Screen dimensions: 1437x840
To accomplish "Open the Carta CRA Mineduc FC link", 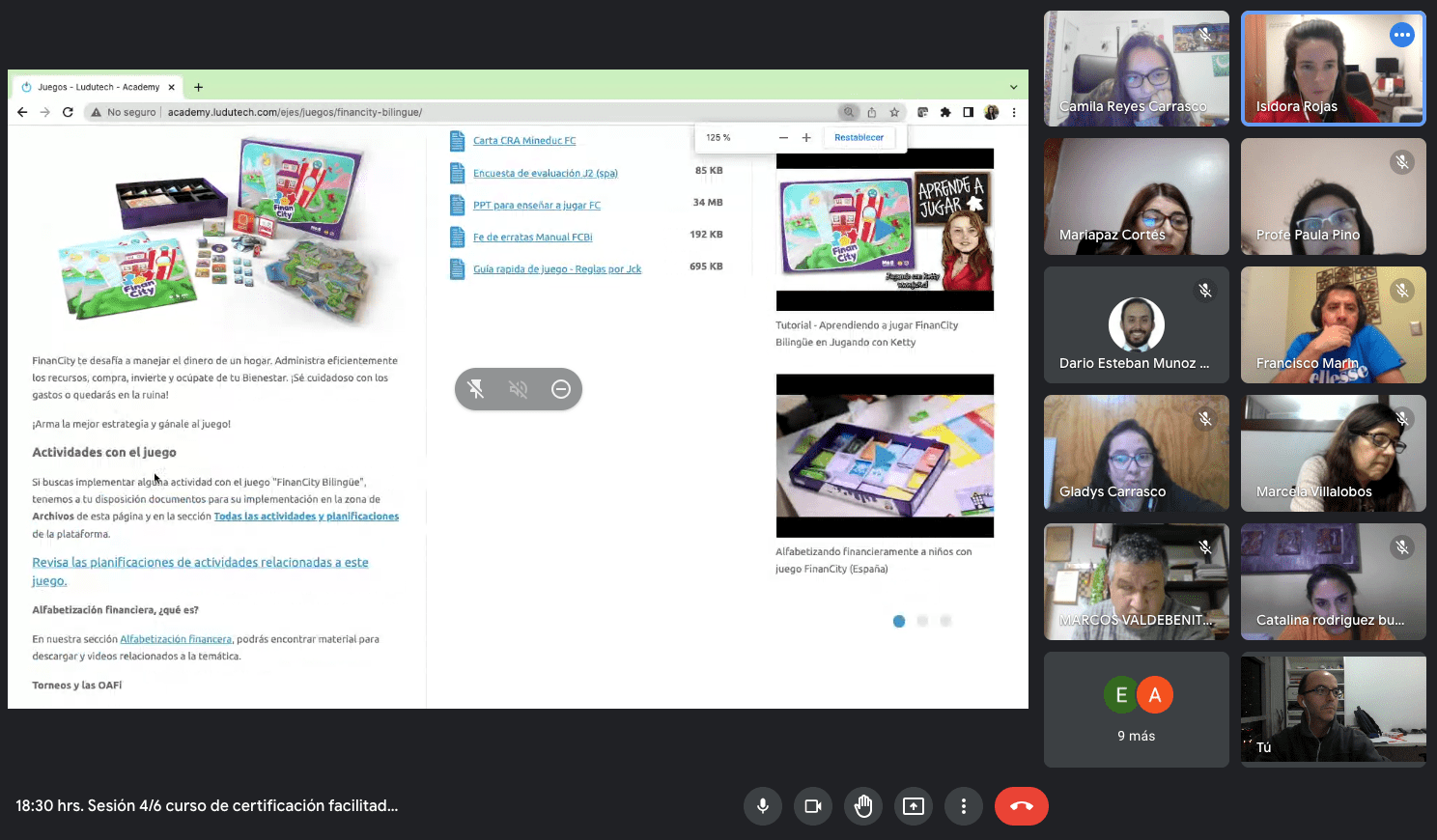I will (524, 141).
